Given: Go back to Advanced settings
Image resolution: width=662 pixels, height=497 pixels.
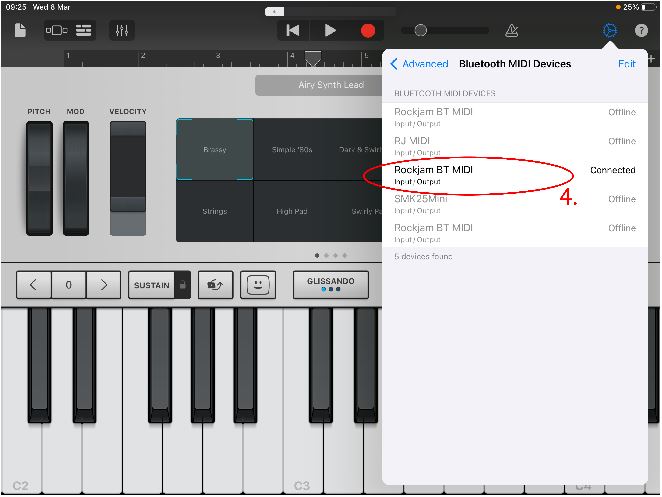Looking at the screenshot, I should (419, 64).
